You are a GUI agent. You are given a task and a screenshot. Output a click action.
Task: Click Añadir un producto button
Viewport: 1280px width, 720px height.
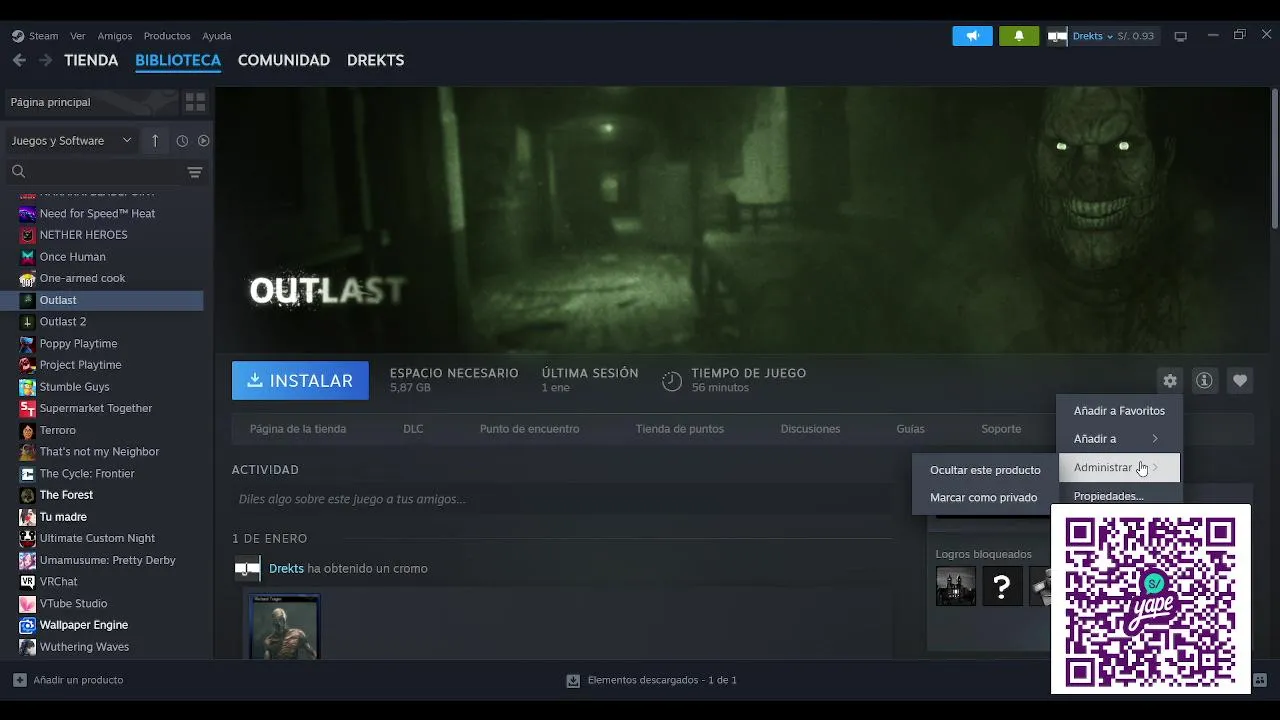tap(68, 680)
